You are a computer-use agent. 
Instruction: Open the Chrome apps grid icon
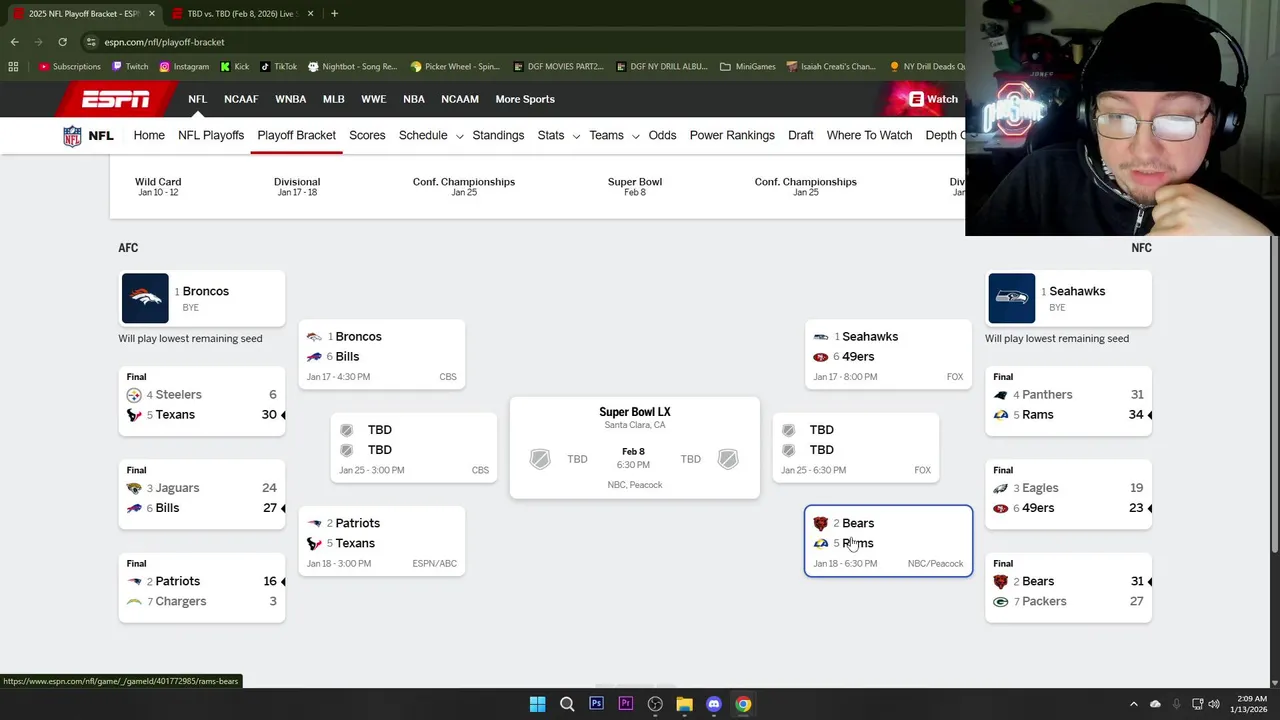pos(13,67)
